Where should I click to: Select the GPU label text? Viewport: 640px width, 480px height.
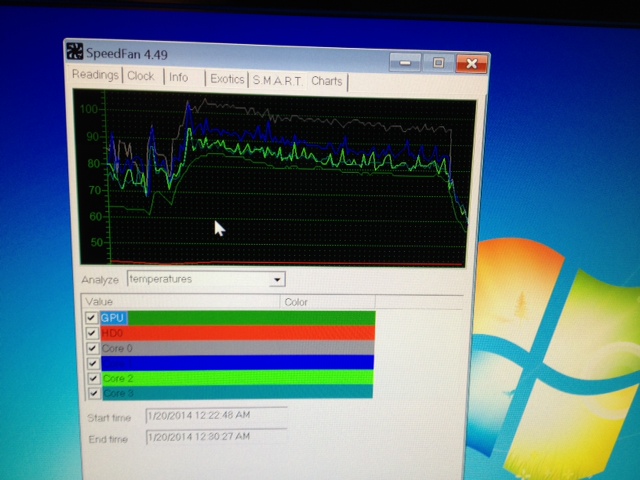(113, 318)
